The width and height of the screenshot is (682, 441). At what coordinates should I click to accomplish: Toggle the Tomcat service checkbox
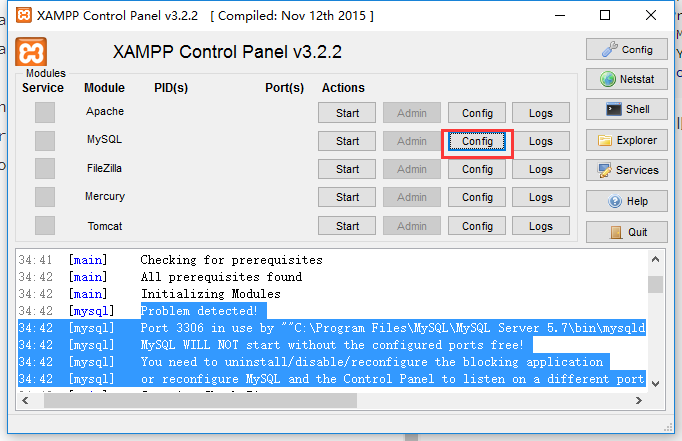click(x=45, y=226)
